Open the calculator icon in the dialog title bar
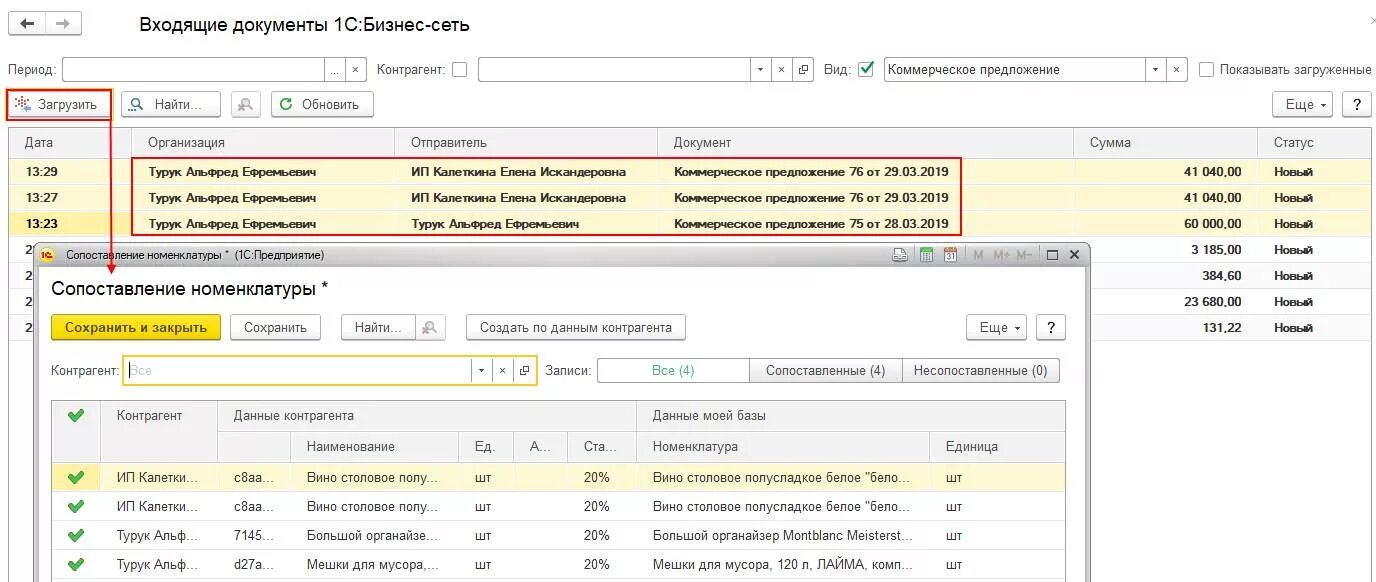 click(926, 255)
